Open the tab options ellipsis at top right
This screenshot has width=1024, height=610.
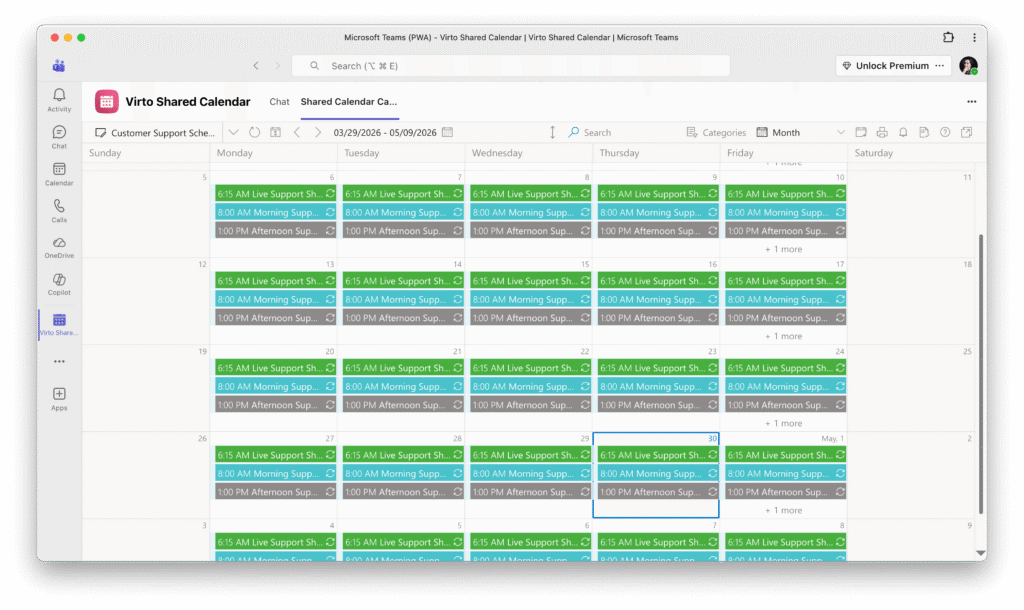972,101
